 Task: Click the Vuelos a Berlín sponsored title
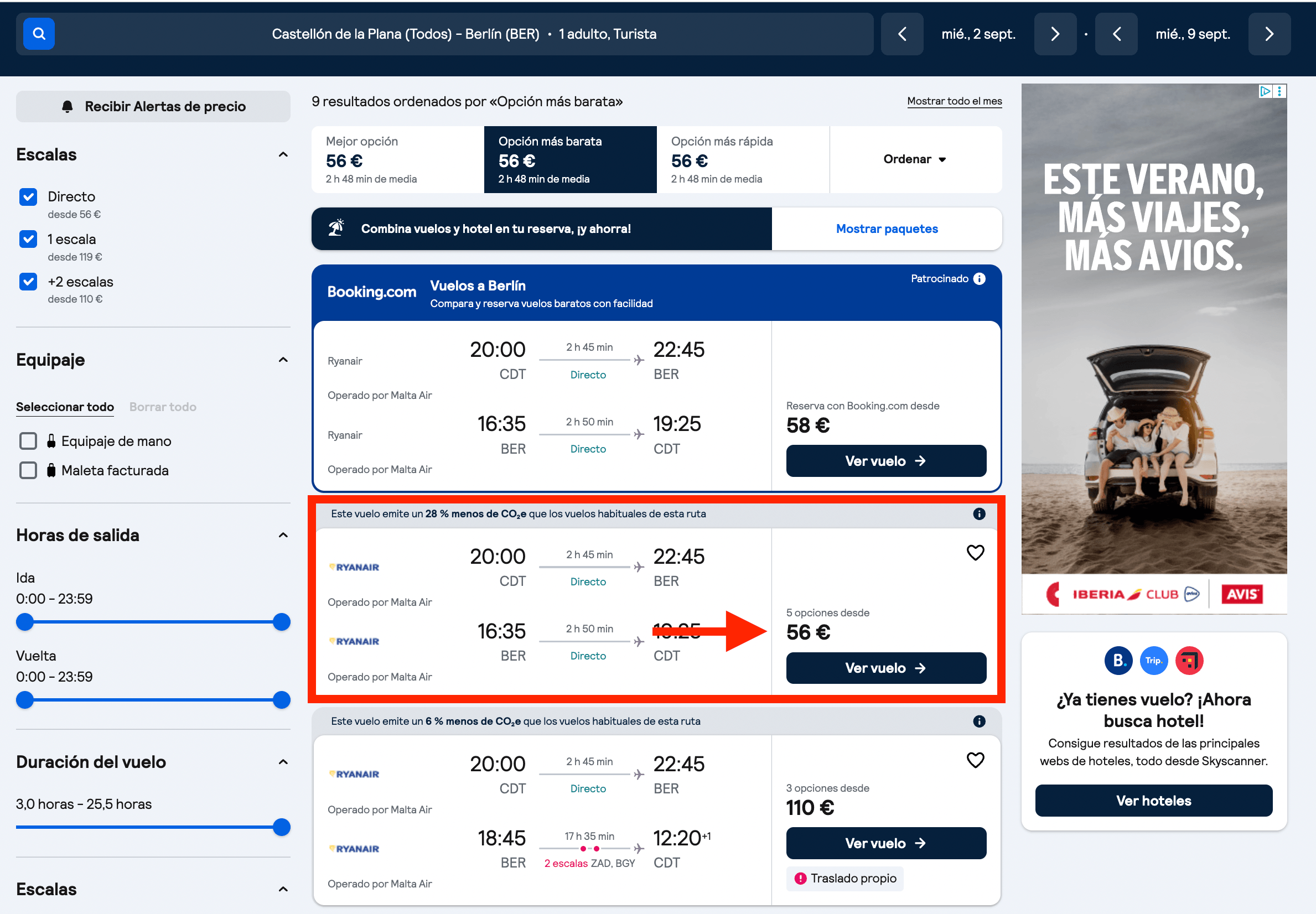coord(478,286)
